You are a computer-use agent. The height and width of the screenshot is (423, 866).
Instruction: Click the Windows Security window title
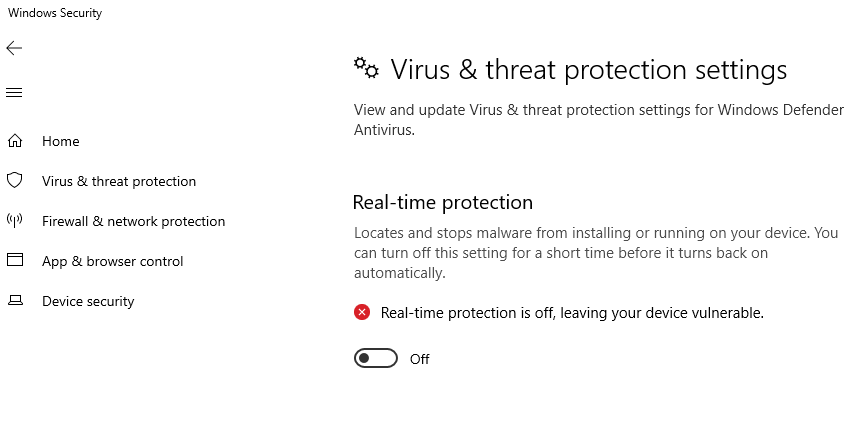[x=55, y=14]
